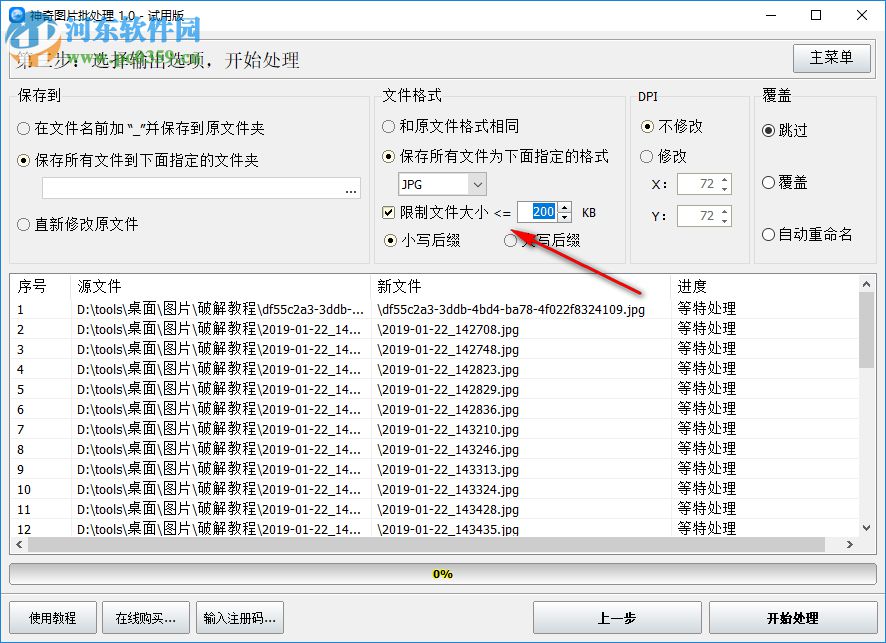Select row with 2019-01-22_143246.jpg
Image resolution: width=886 pixels, height=643 pixels.
(435, 449)
